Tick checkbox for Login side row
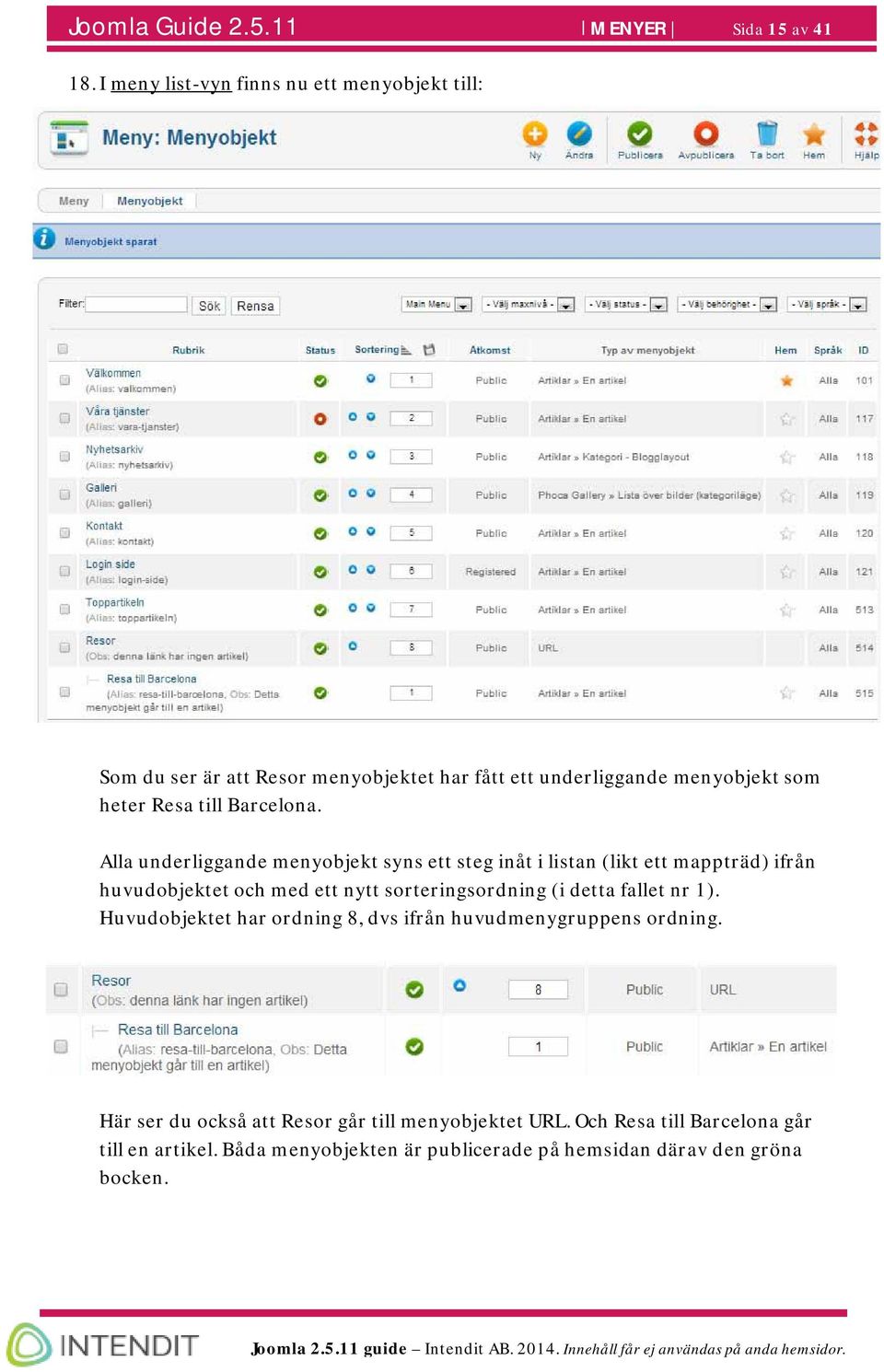The image size is (884, 1372). pyautogui.click(x=64, y=571)
